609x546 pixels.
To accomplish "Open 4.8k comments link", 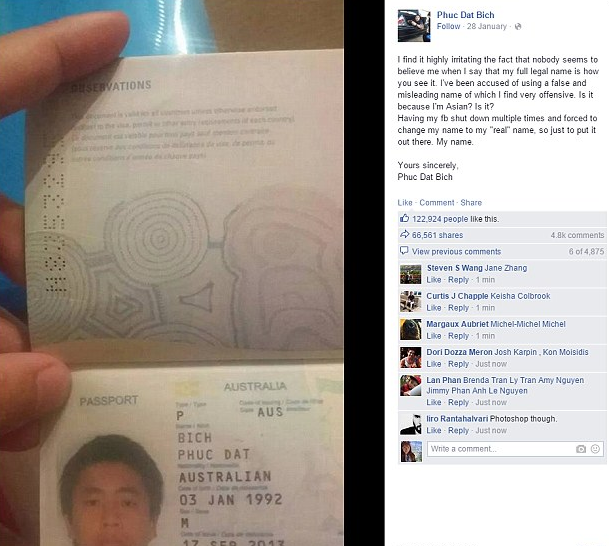I will [x=577, y=235].
